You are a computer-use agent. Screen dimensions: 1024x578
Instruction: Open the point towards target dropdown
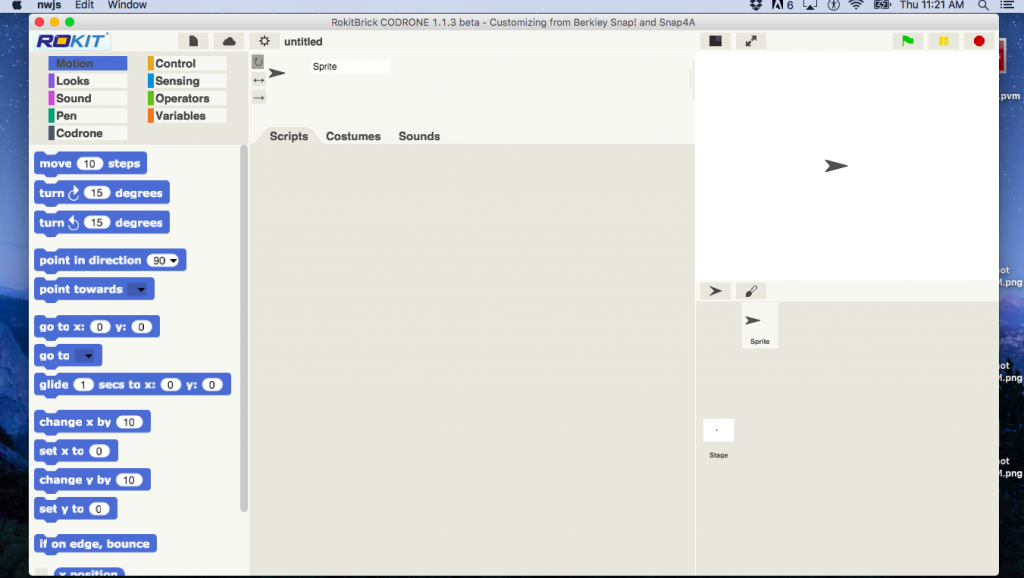(140, 289)
